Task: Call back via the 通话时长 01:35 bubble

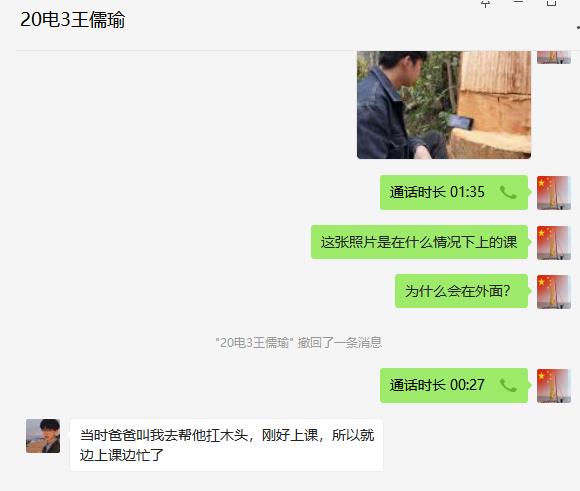Action: [454, 192]
